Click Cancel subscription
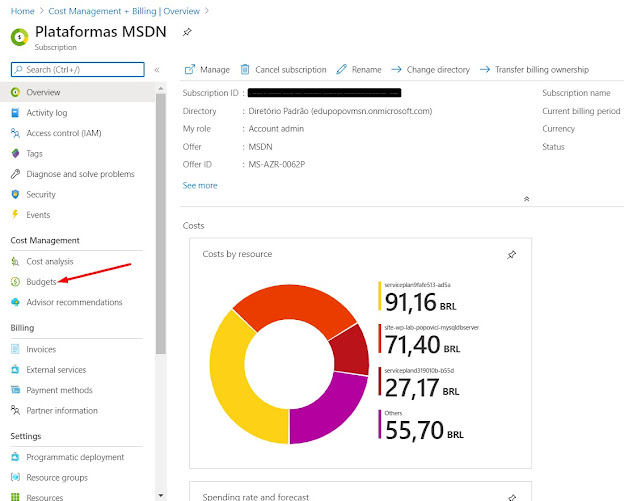The image size is (624, 501). tap(283, 70)
